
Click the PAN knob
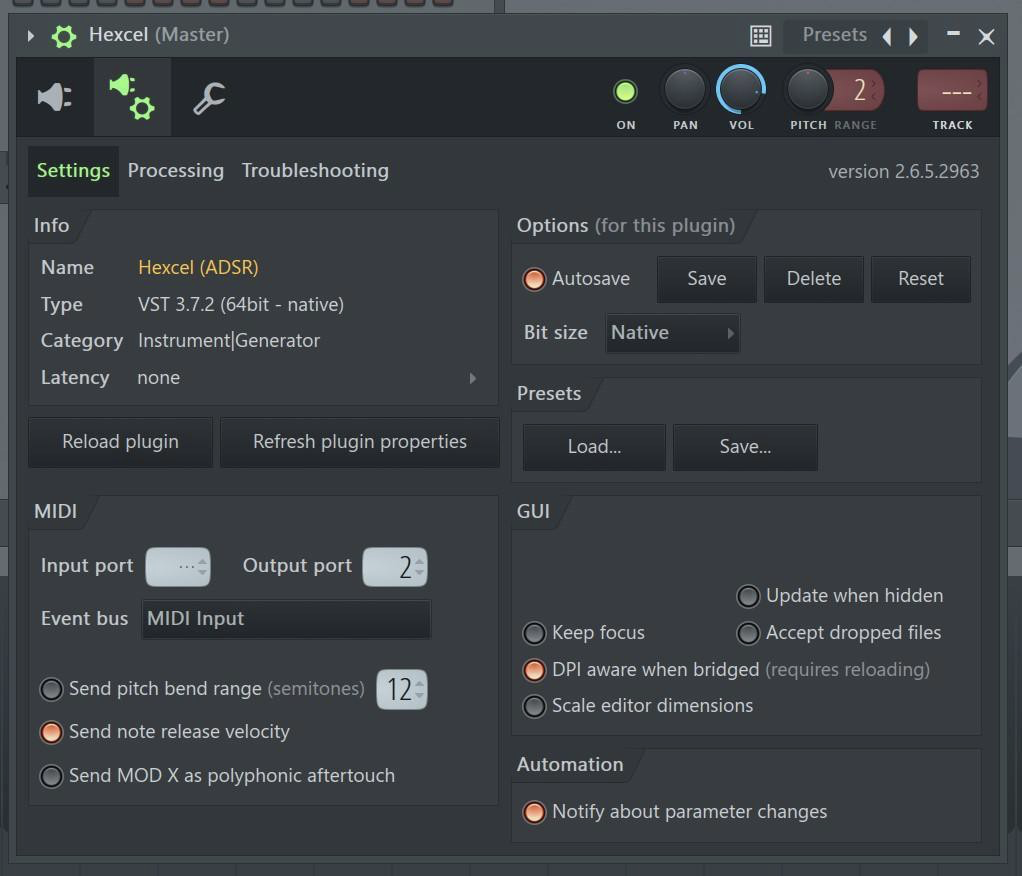(684, 90)
